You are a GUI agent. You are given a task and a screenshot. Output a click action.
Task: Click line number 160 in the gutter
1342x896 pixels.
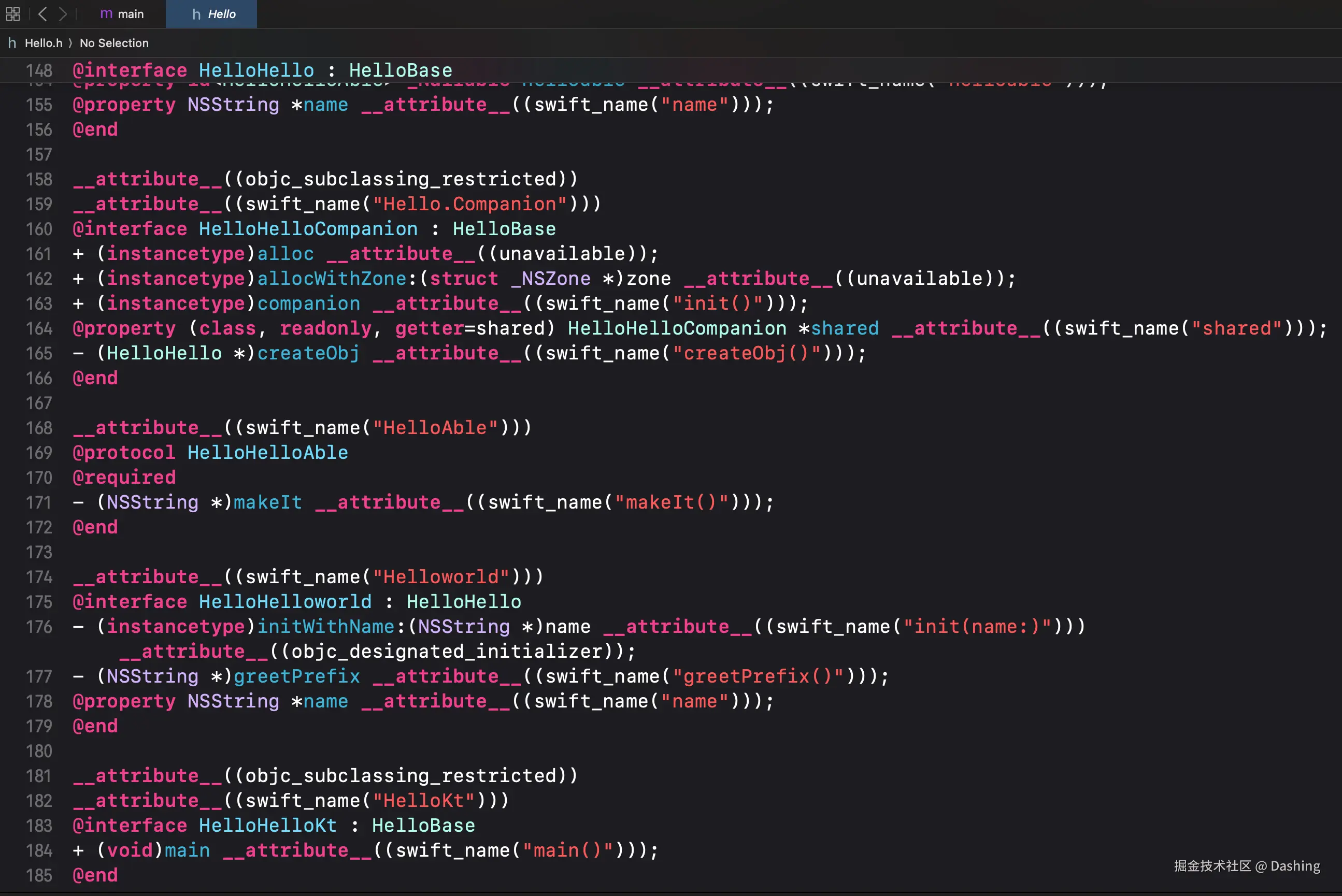tap(39, 229)
